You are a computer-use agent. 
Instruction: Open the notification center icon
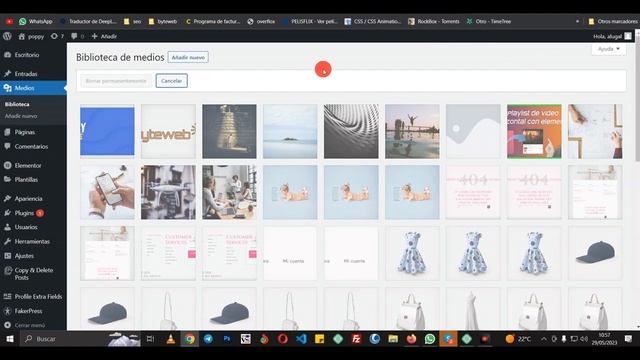(629, 339)
